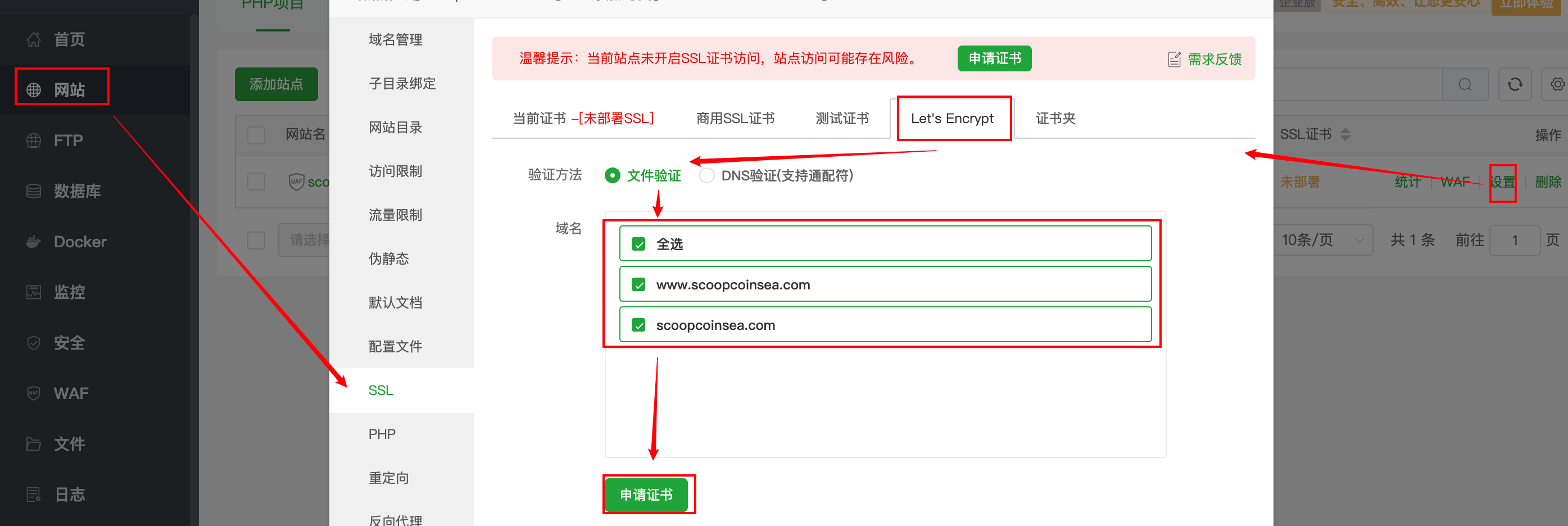This screenshot has height=526, width=1568.
Task: Click the globe icon beside 网站
Action: 34,90
